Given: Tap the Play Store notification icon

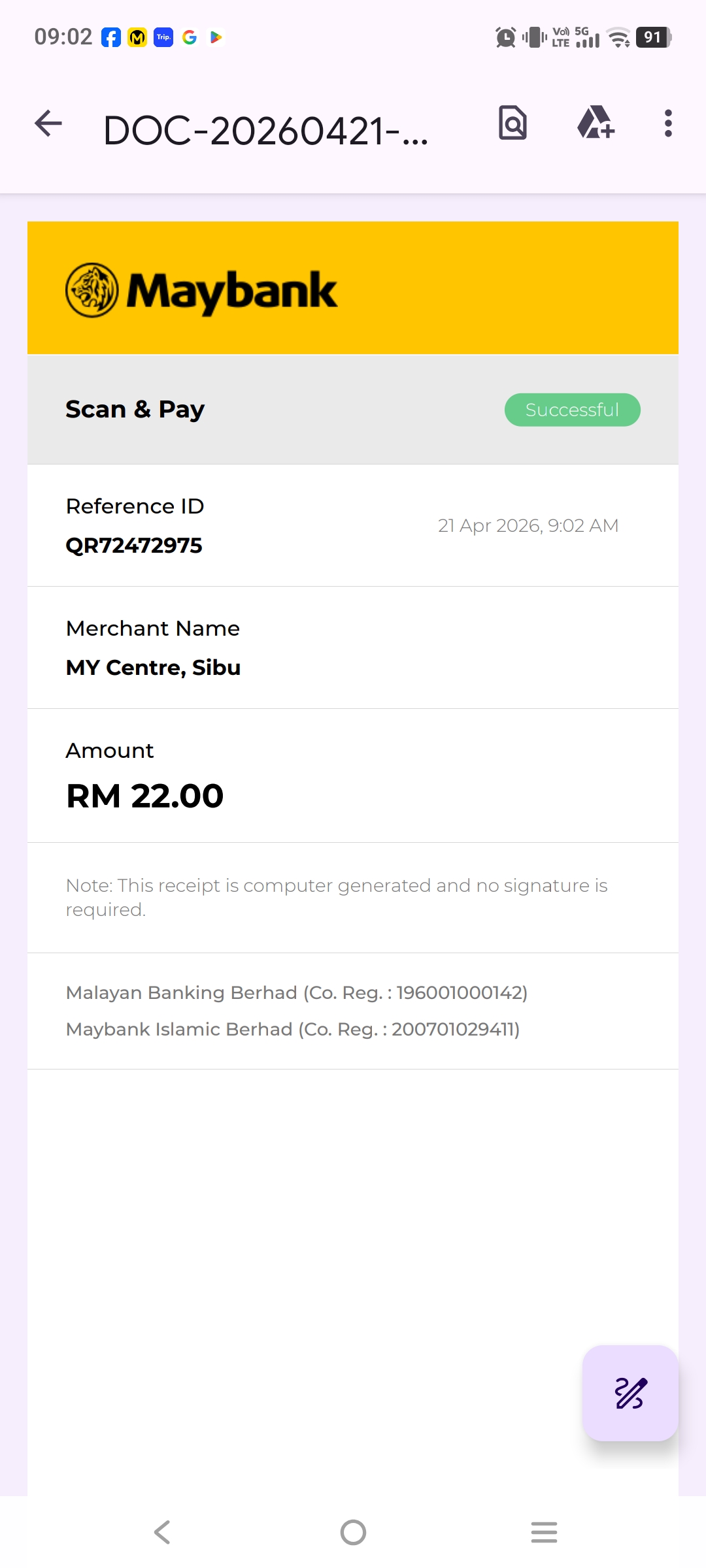Looking at the screenshot, I should point(216,37).
